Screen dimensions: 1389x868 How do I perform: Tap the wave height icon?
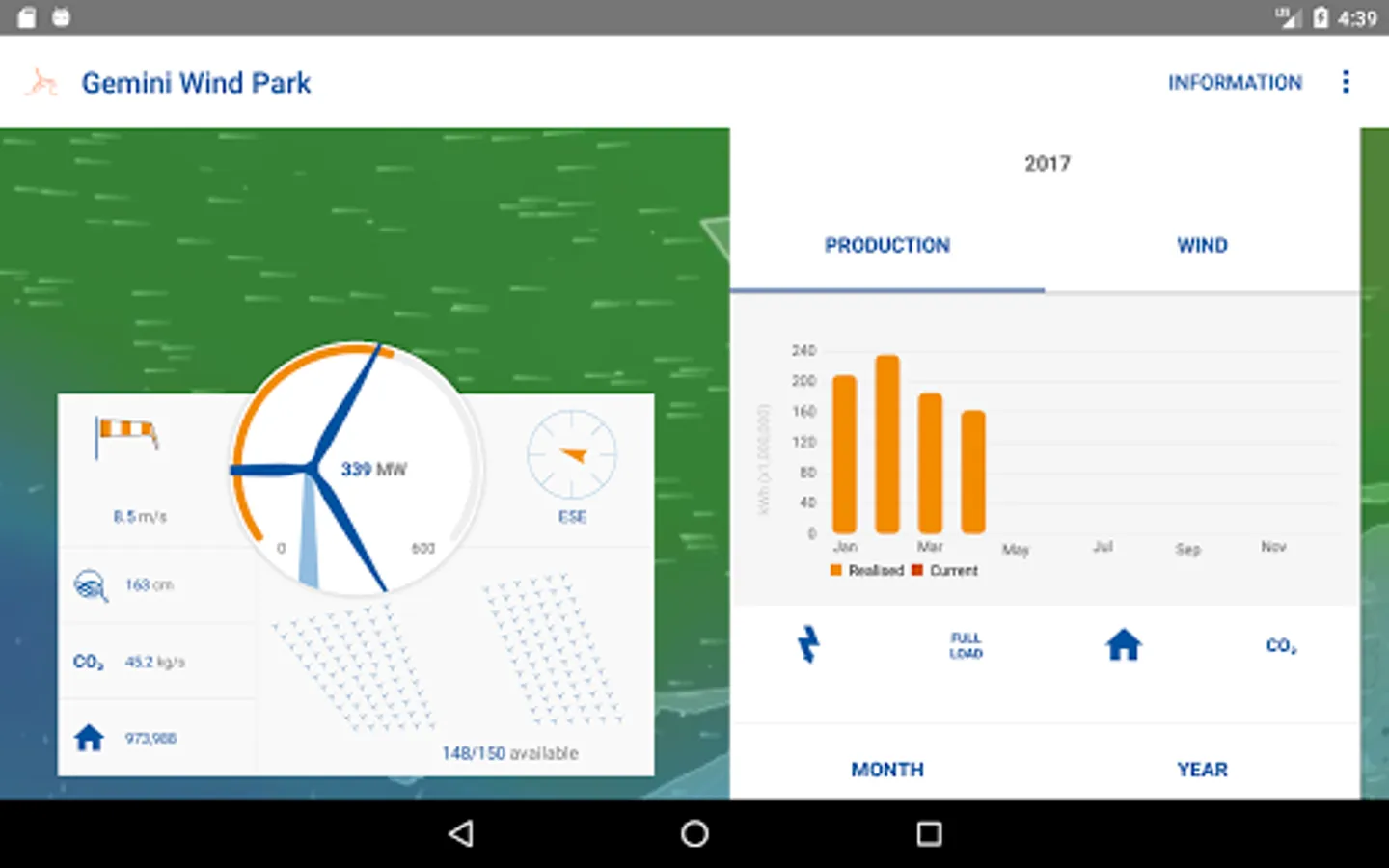91,584
